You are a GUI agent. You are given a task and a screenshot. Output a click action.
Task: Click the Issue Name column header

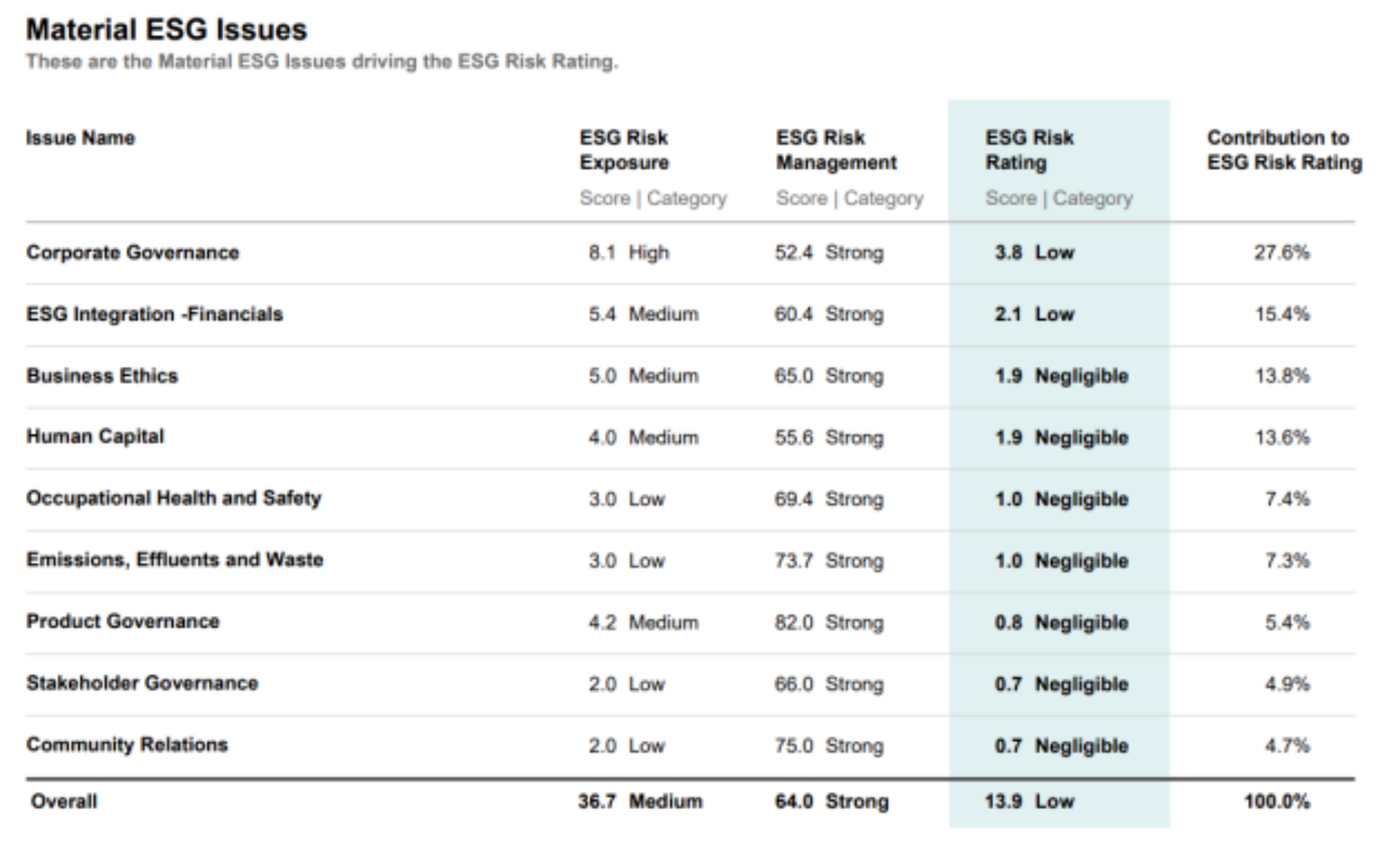(80, 137)
